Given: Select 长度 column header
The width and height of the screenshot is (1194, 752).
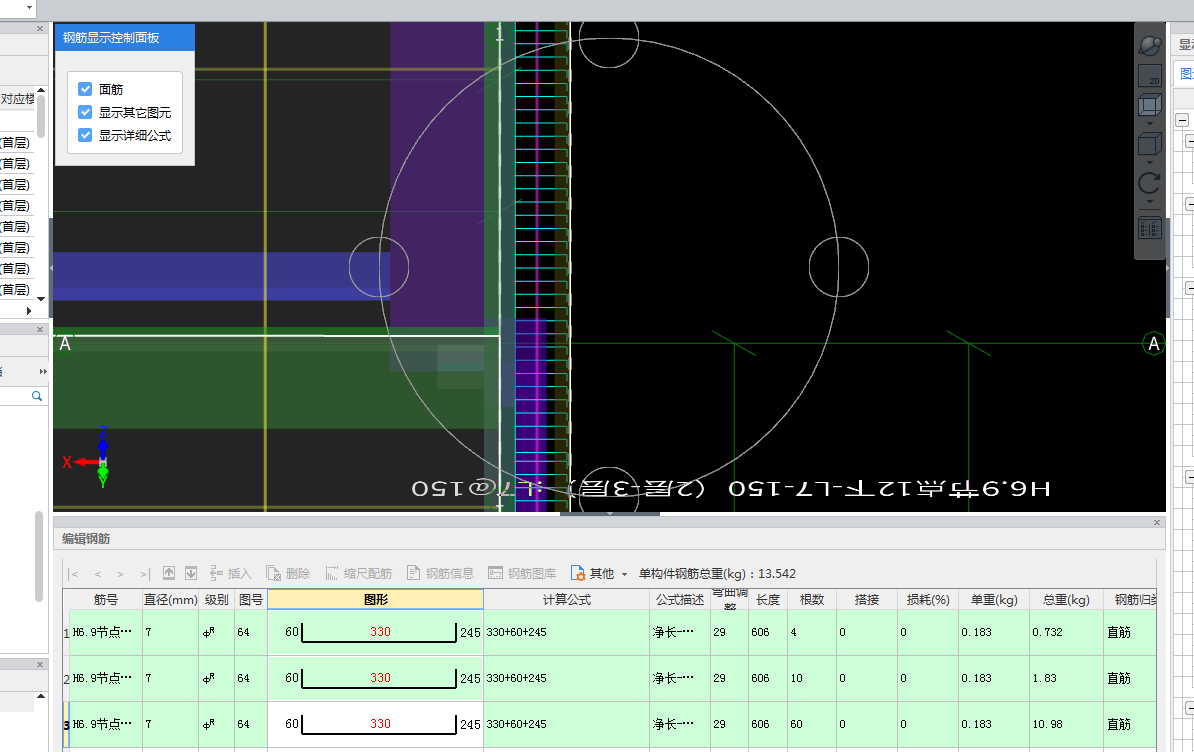Looking at the screenshot, I should (x=768, y=600).
